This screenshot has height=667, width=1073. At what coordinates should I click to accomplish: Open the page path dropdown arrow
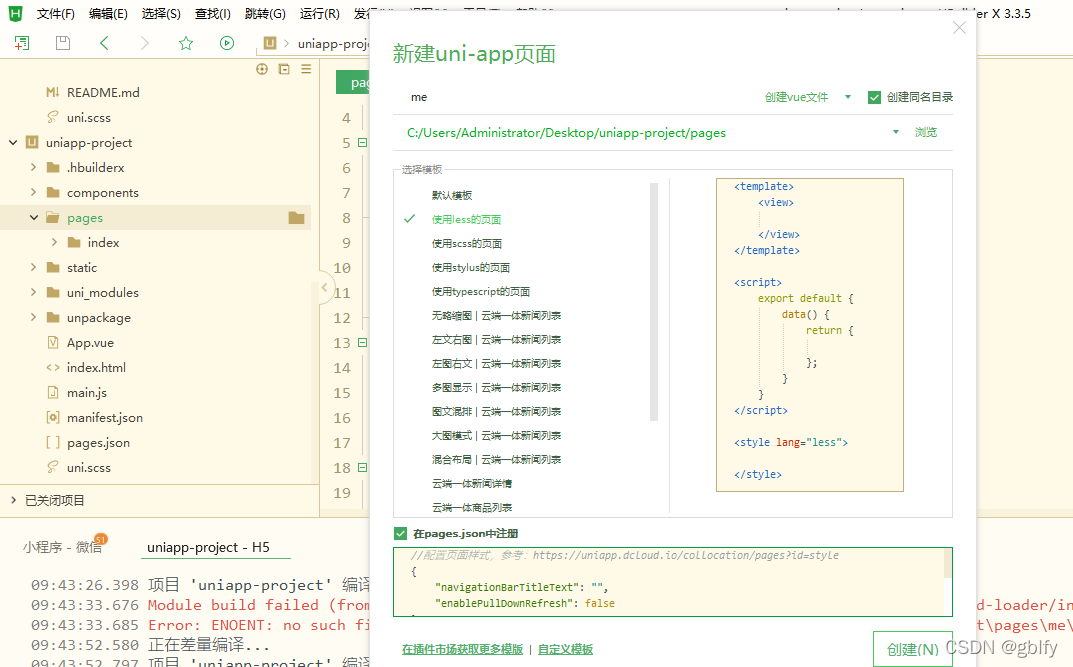(895, 132)
